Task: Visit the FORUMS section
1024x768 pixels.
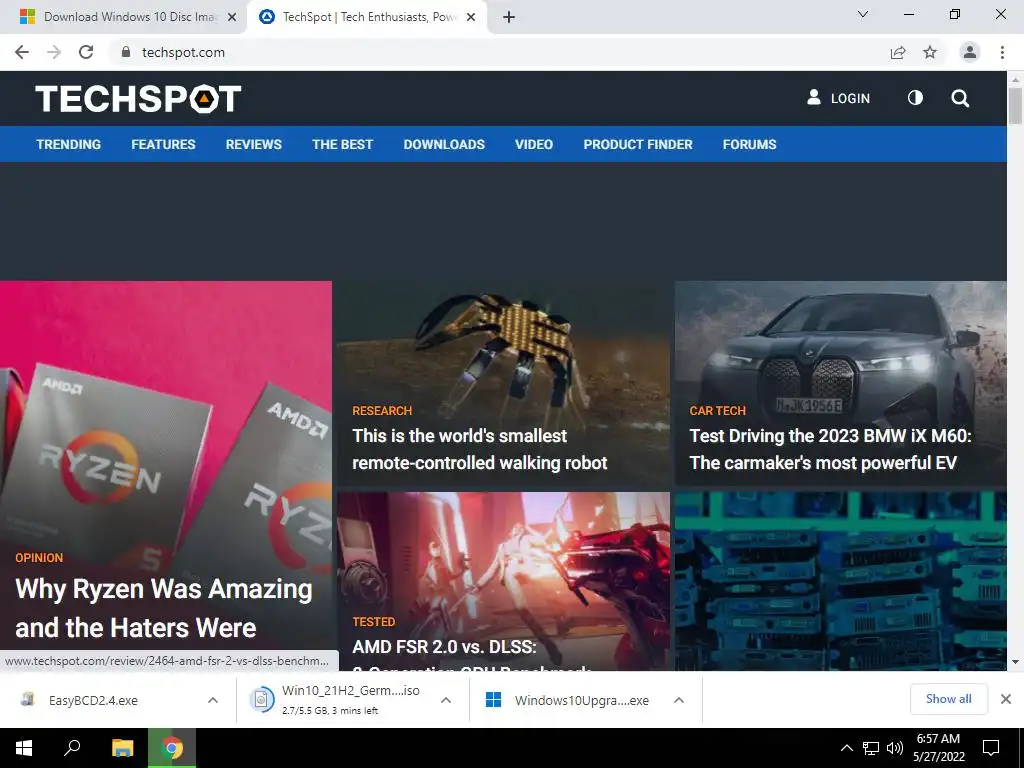Action: pos(749,144)
